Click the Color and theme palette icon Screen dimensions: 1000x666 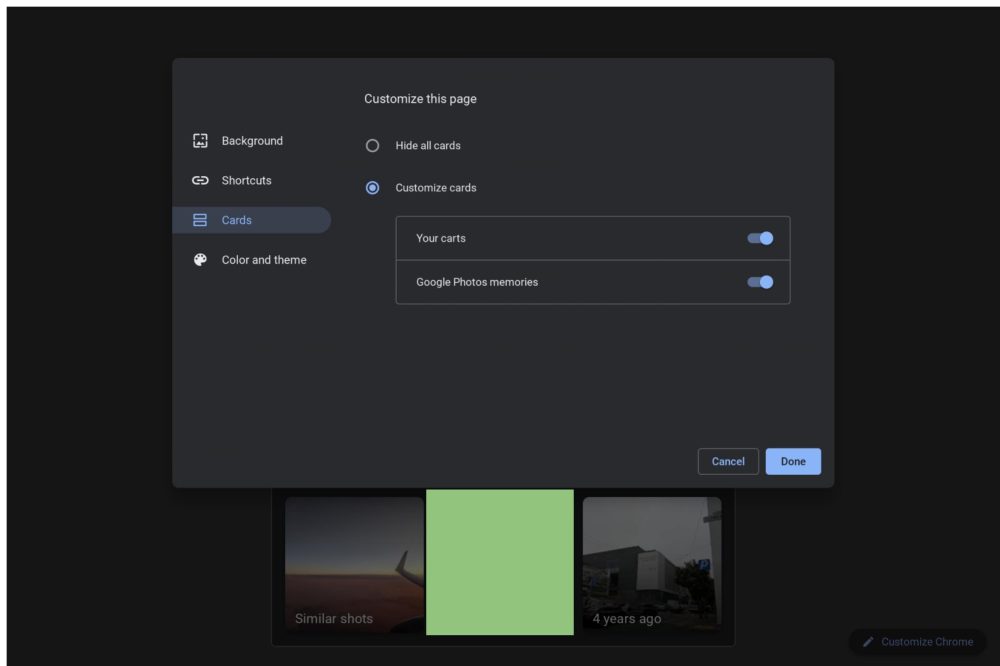click(x=200, y=260)
